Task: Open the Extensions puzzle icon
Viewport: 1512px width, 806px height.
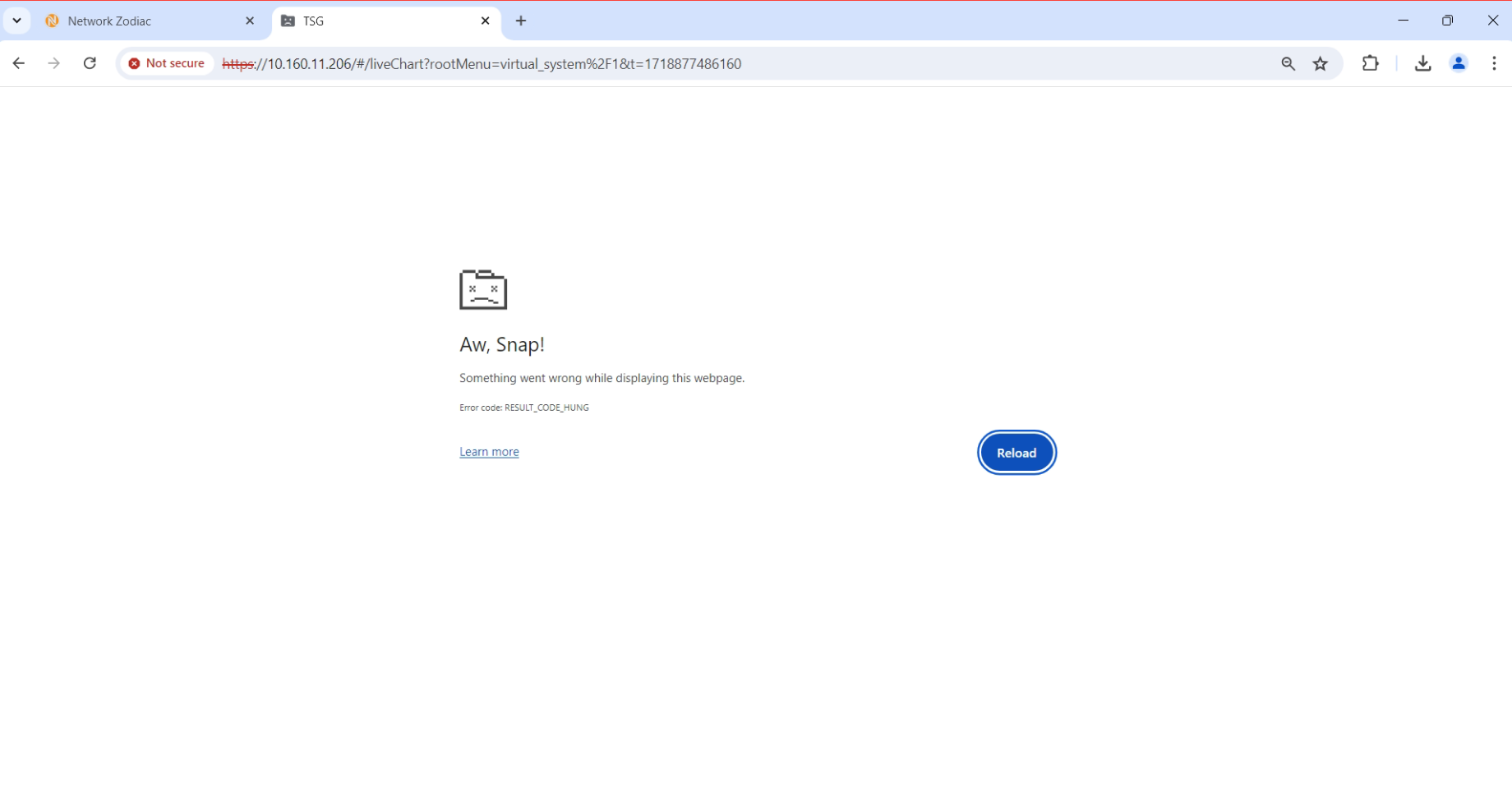Action: [x=1370, y=63]
